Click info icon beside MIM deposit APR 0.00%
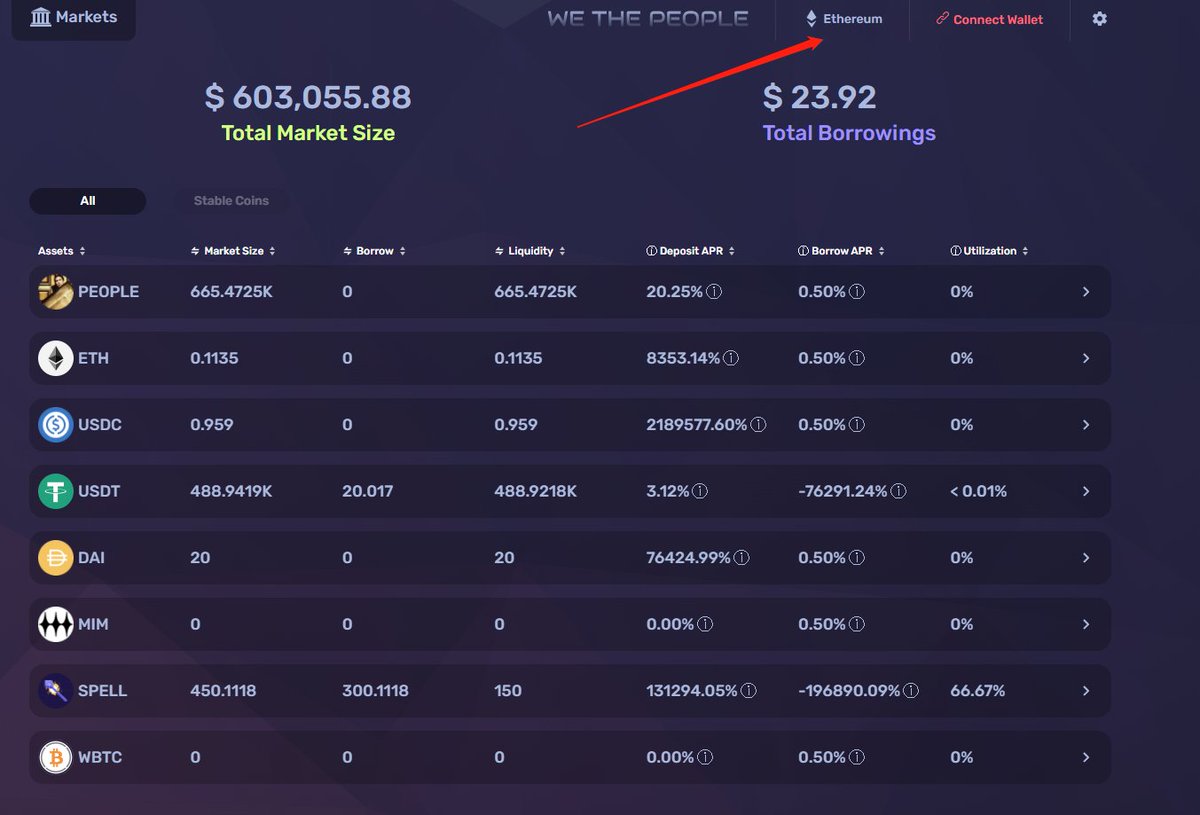Screen dimensions: 1200x815 (x=705, y=624)
